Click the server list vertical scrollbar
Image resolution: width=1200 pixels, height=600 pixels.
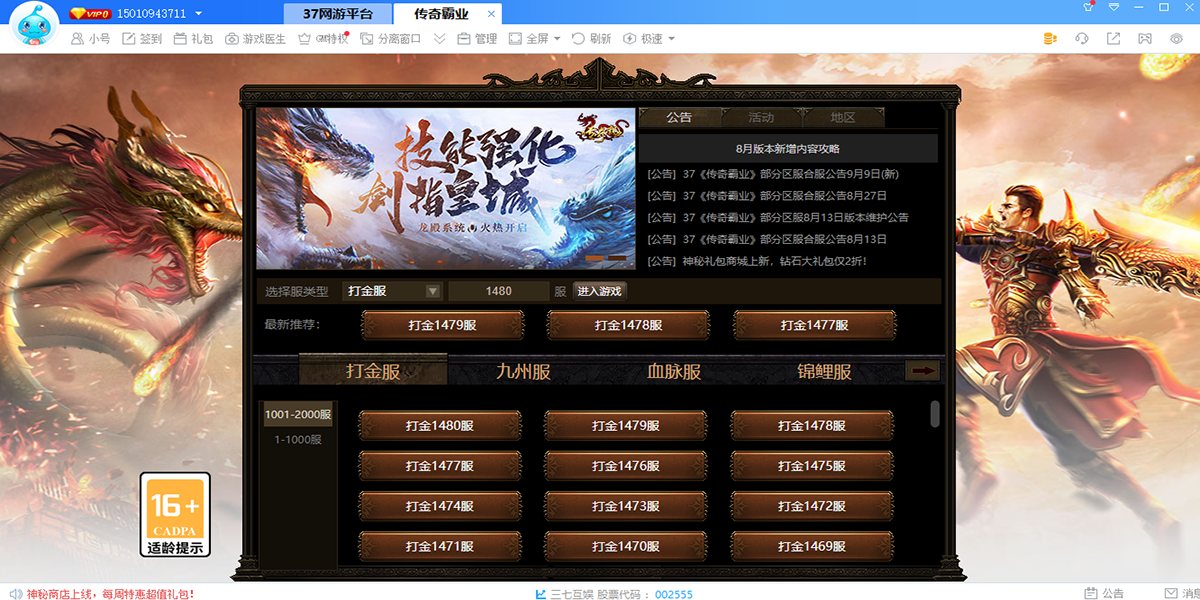[x=935, y=414]
